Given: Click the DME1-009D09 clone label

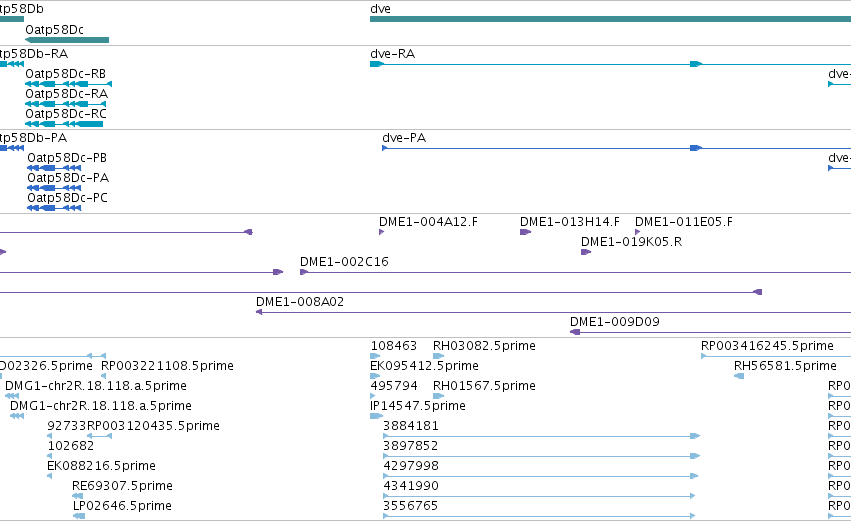Looking at the screenshot, I should click(614, 322).
